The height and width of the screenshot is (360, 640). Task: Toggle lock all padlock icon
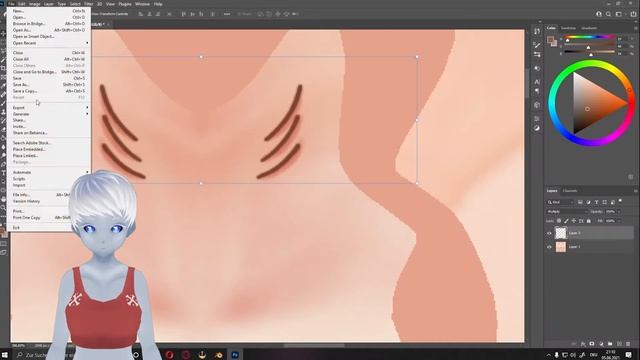pyautogui.click(x=589, y=221)
